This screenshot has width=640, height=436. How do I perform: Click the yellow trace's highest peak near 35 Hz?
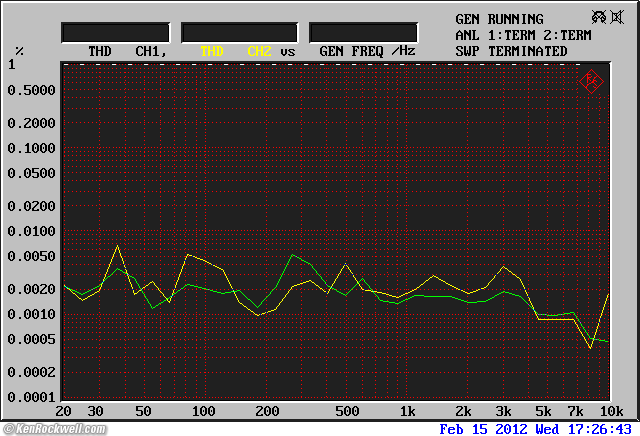(x=118, y=246)
